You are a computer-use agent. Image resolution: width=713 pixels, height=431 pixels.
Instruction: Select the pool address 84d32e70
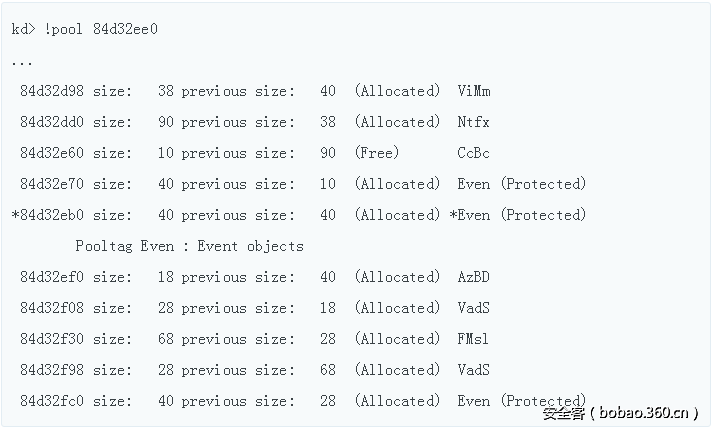pyautogui.click(x=52, y=184)
